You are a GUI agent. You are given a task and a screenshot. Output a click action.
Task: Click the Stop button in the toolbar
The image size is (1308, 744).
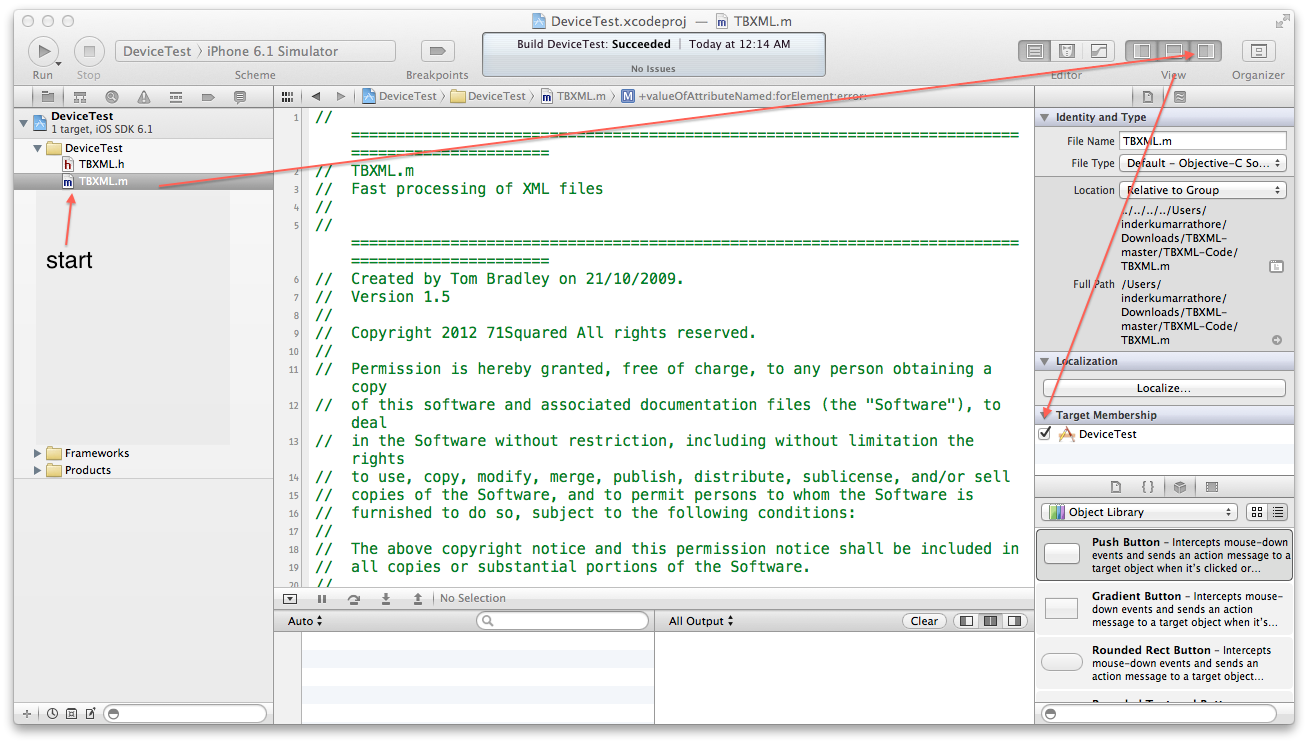coord(89,51)
